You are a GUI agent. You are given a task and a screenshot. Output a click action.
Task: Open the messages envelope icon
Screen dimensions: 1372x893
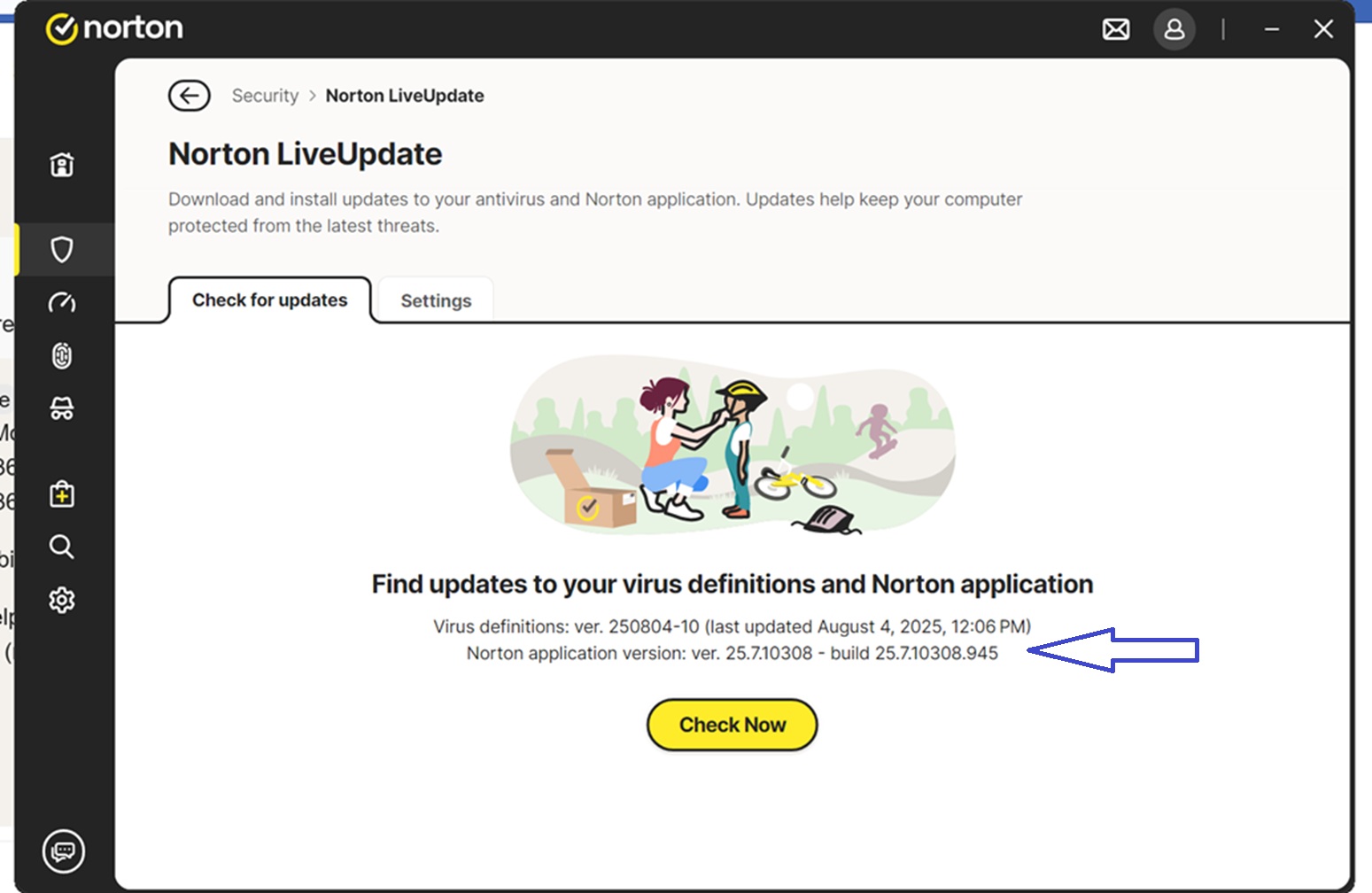(1116, 30)
